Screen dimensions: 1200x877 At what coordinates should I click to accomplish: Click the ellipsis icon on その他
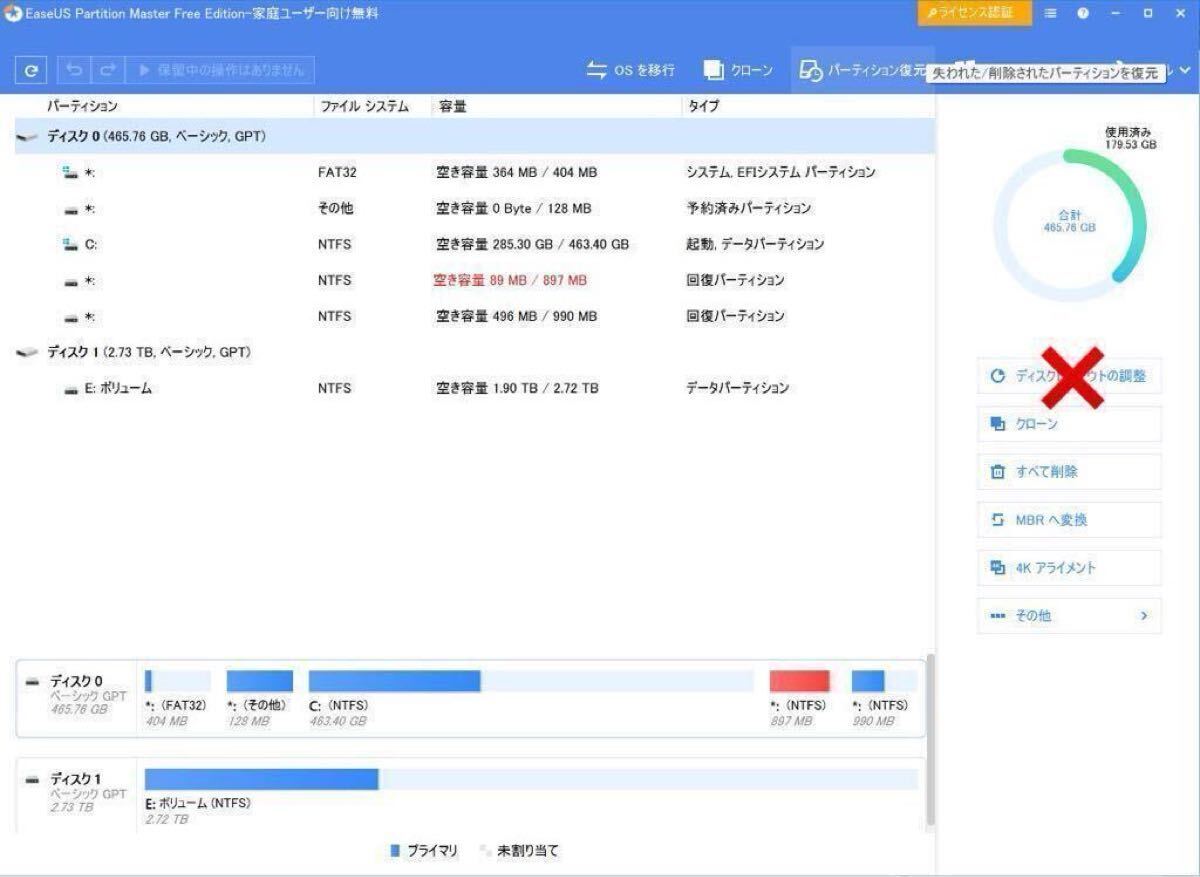tap(997, 616)
